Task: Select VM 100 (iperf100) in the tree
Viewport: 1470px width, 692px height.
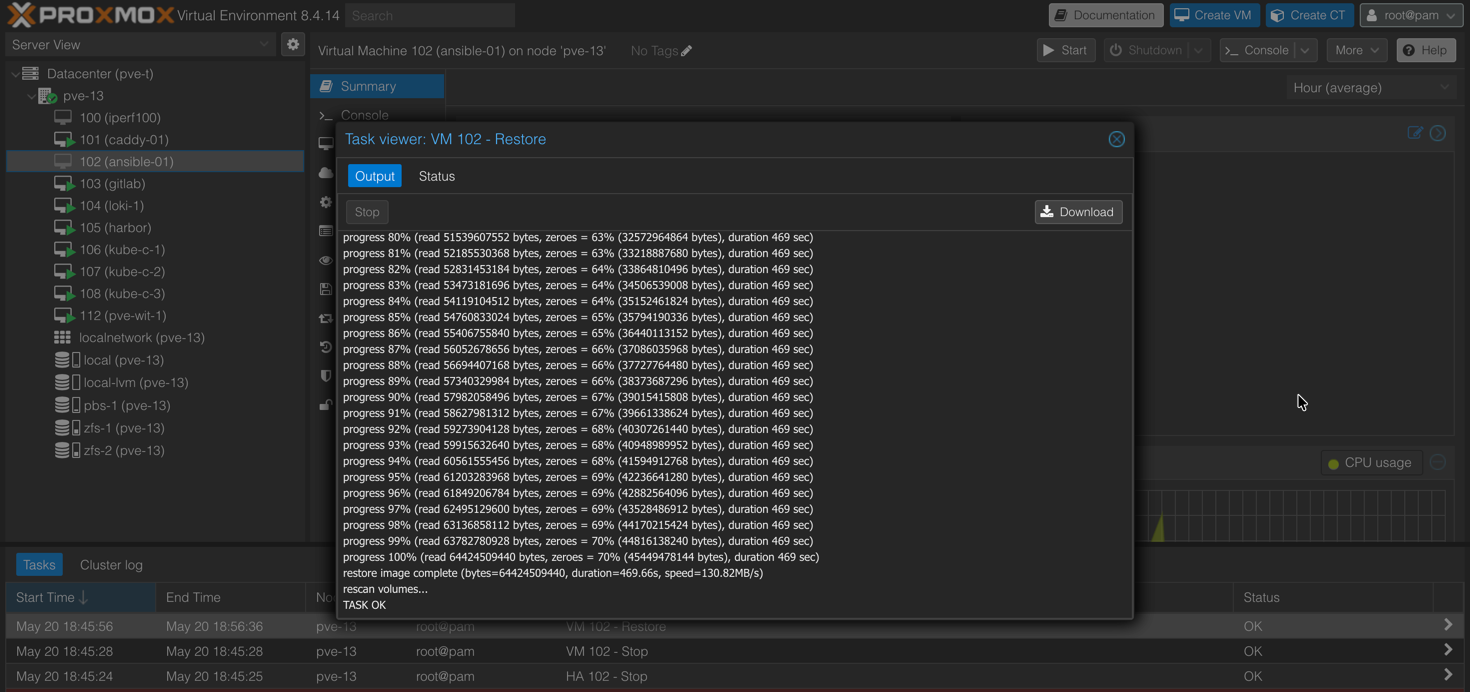Action: (x=120, y=118)
